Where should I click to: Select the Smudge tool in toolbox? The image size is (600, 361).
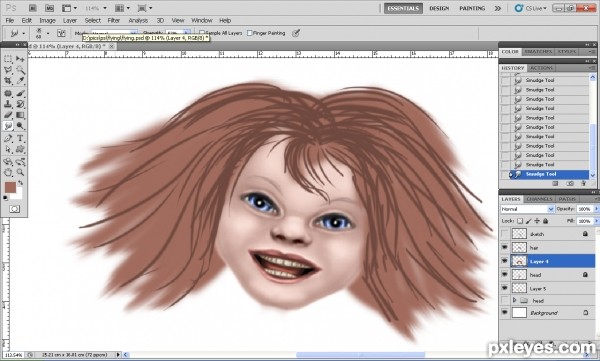pyautogui.click(x=8, y=126)
